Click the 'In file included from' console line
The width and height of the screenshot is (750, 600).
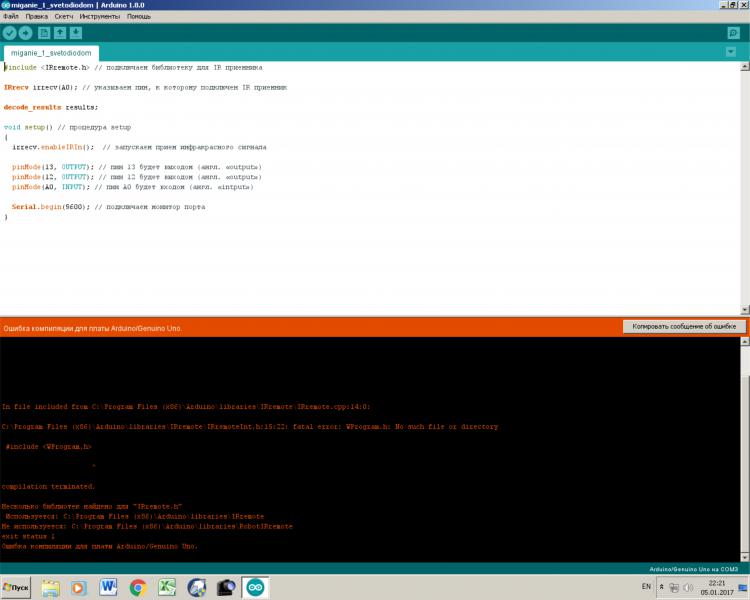point(186,407)
